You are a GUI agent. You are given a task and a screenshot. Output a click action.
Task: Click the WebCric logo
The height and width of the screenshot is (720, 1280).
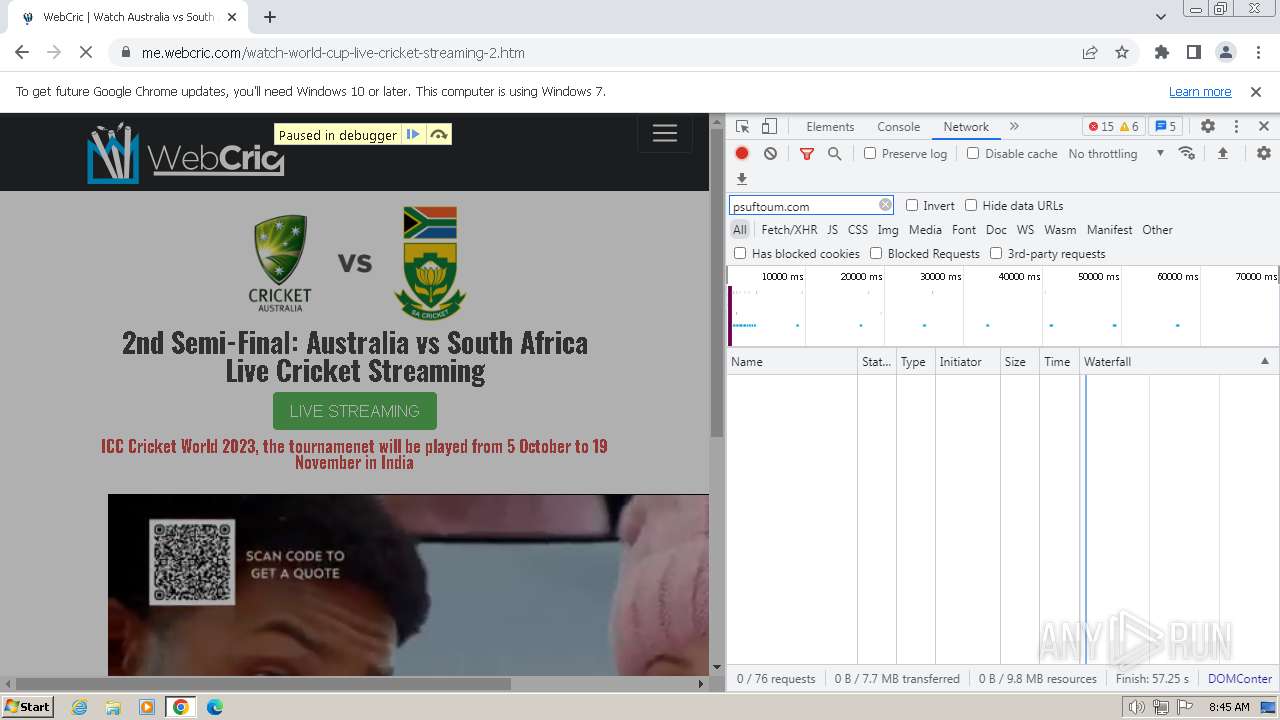tap(186, 153)
